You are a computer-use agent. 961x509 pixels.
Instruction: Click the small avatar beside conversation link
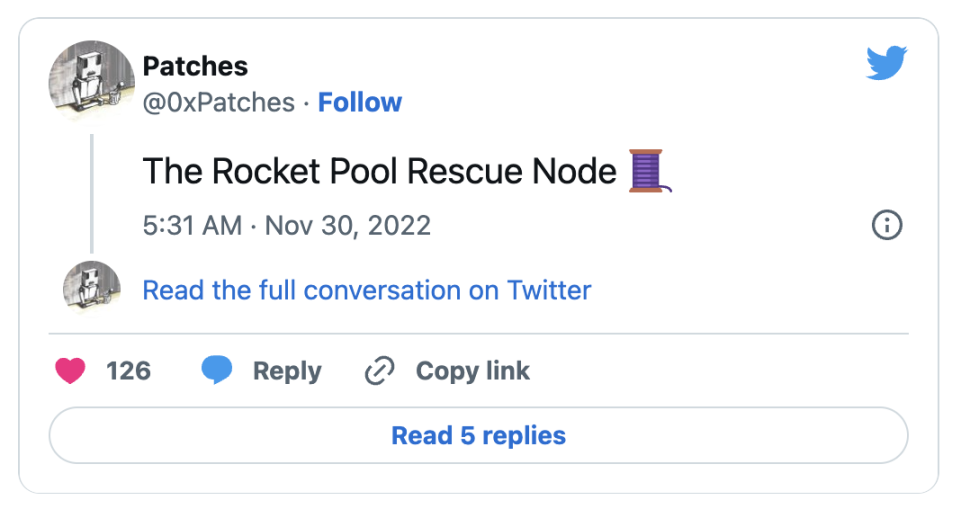tap(92, 289)
